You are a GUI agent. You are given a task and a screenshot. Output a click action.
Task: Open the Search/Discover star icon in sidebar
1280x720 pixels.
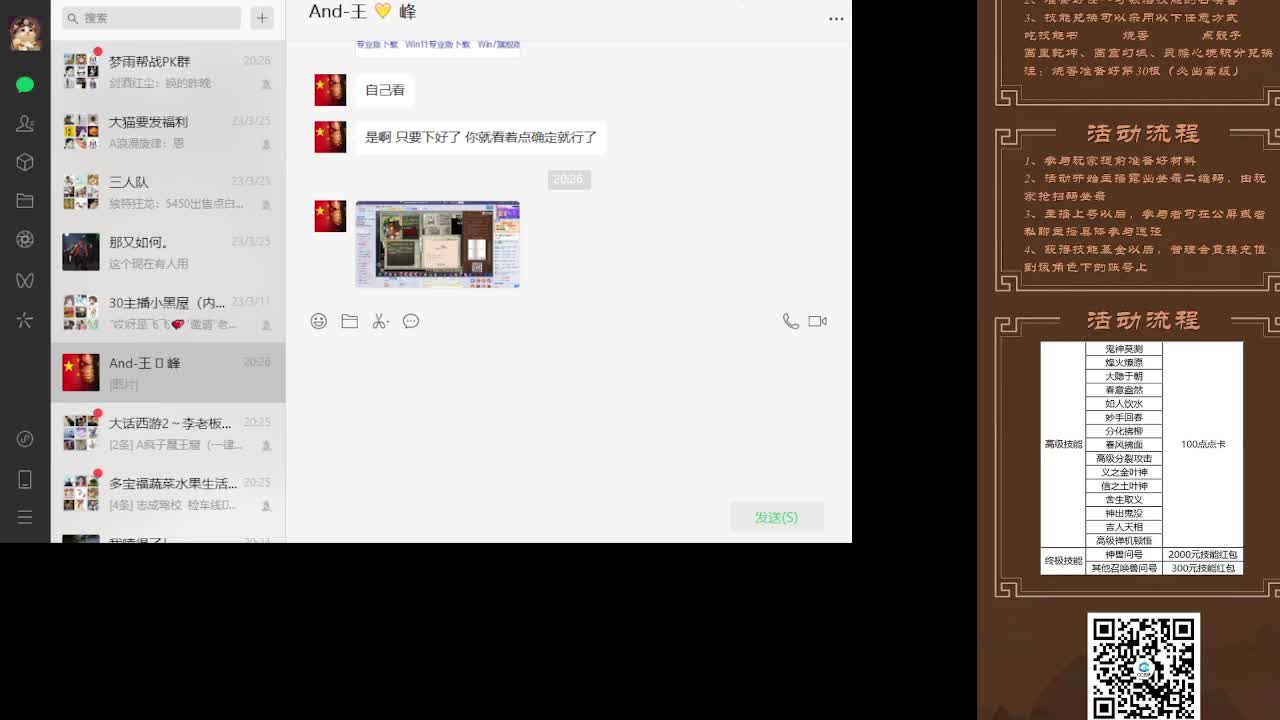pyautogui.click(x=25, y=320)
